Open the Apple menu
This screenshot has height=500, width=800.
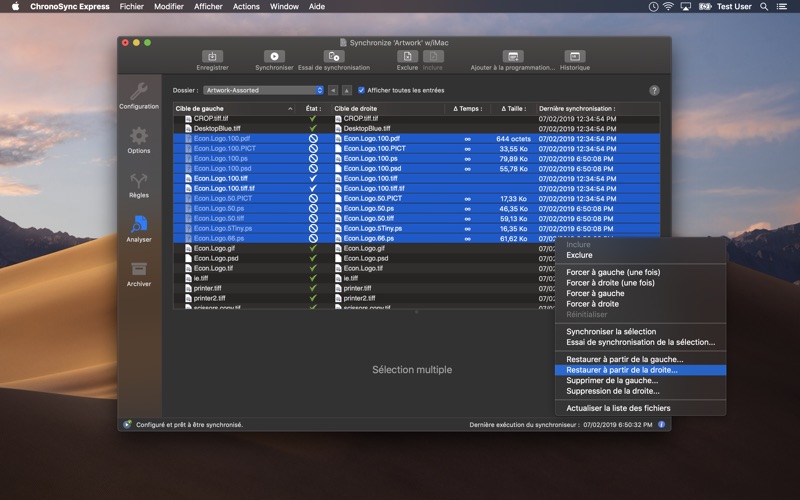(x=15, y=6)
